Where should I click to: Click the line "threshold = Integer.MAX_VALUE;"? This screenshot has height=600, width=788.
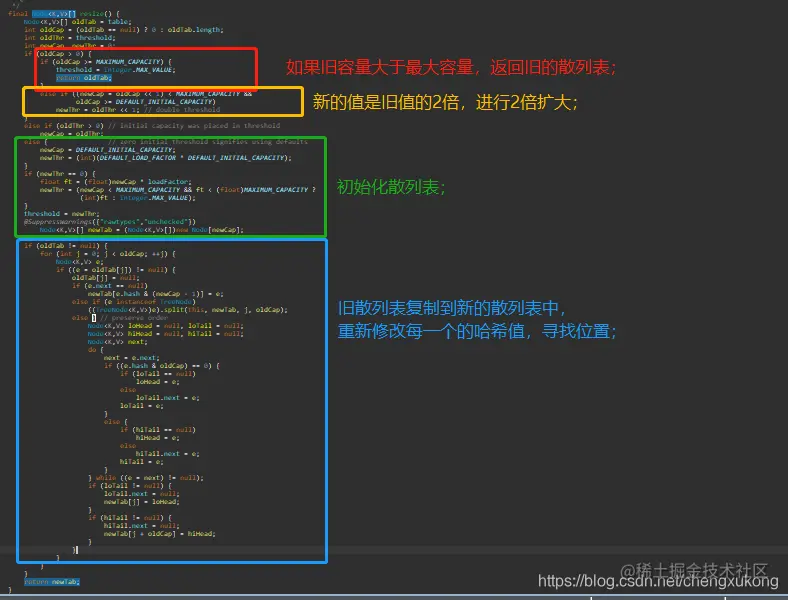[116, 70]
